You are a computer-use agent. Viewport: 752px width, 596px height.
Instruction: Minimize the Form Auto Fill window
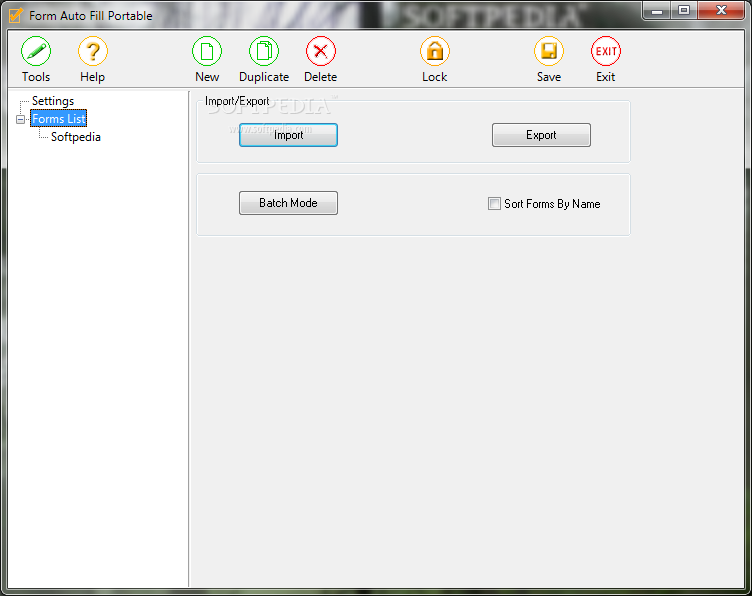click(x=657, y=11)
